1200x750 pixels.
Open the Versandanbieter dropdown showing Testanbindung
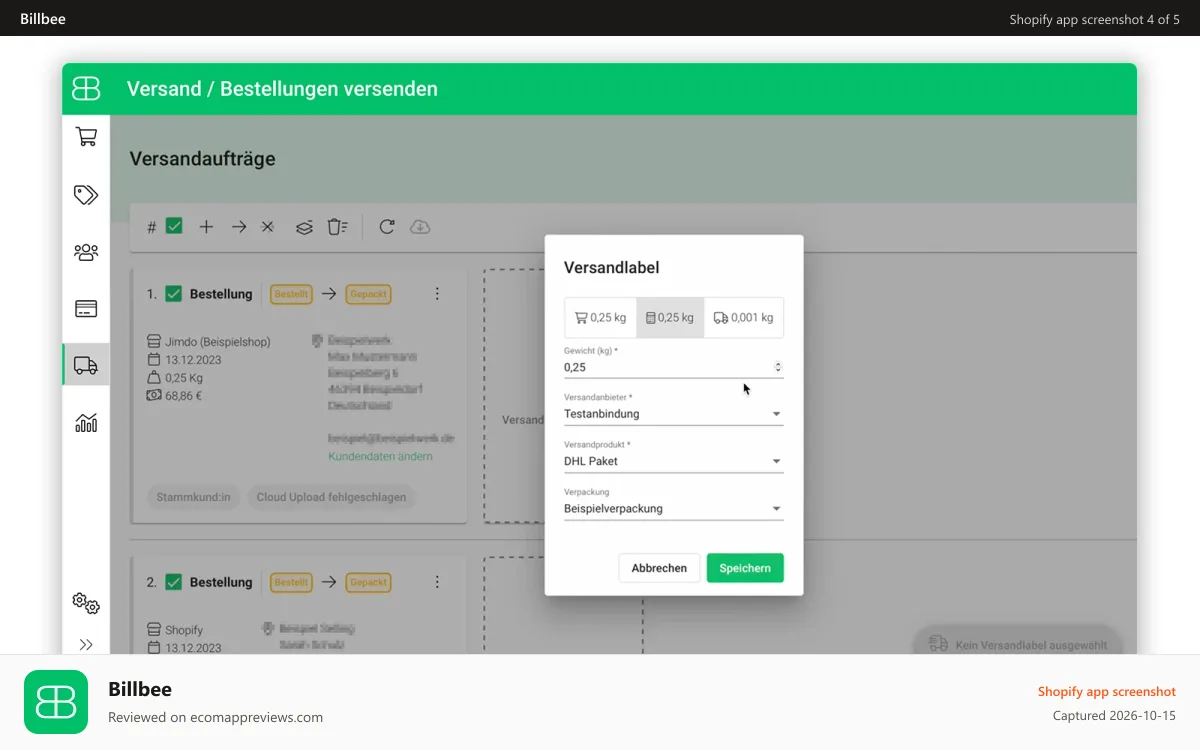pos(673,414)
